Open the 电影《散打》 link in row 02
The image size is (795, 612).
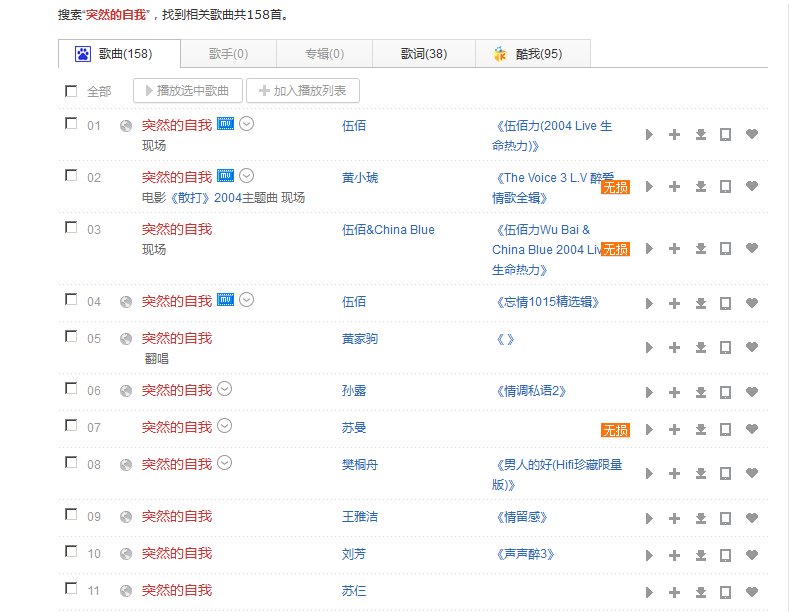(191, 198)
